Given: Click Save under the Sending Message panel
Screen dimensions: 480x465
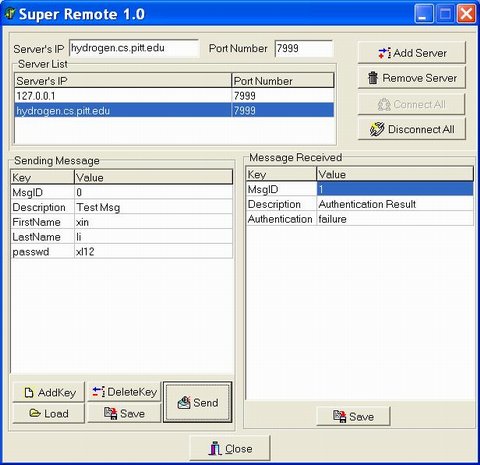Looking at the screenshot, I should click(x=124, y=413).
